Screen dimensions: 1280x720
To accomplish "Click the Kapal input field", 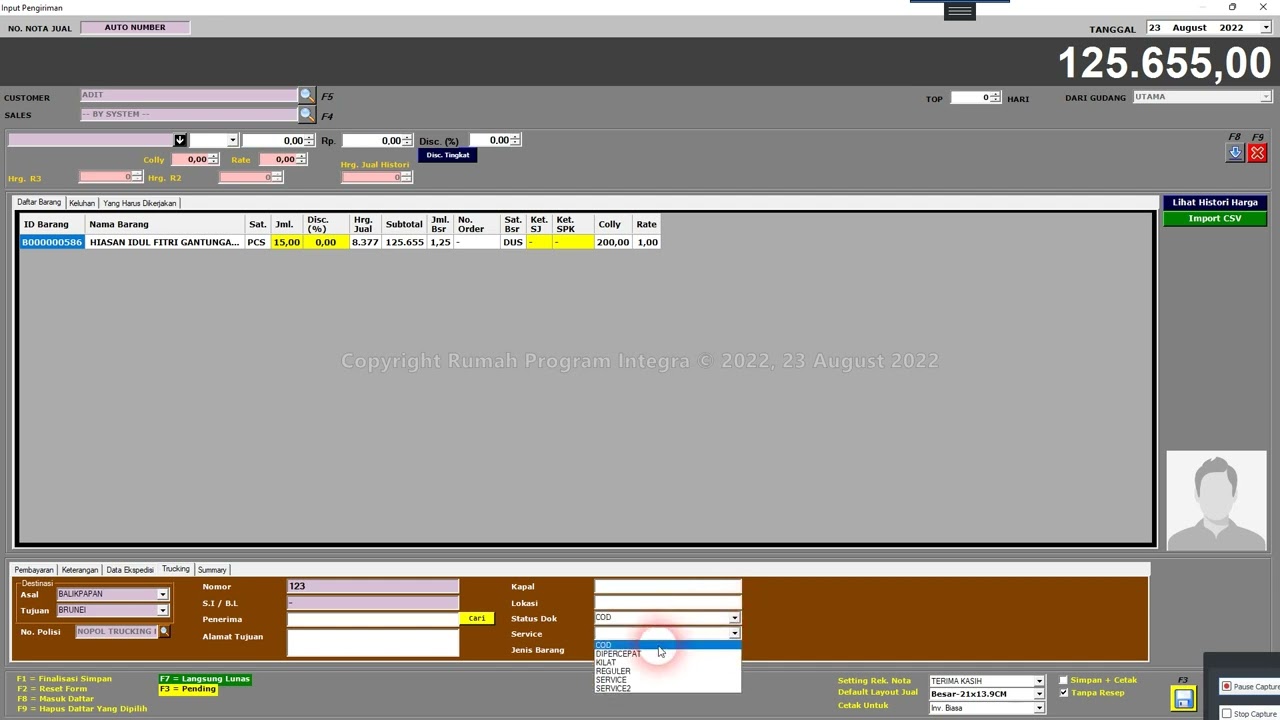I will pyautogui.click(x=668, y=587).
